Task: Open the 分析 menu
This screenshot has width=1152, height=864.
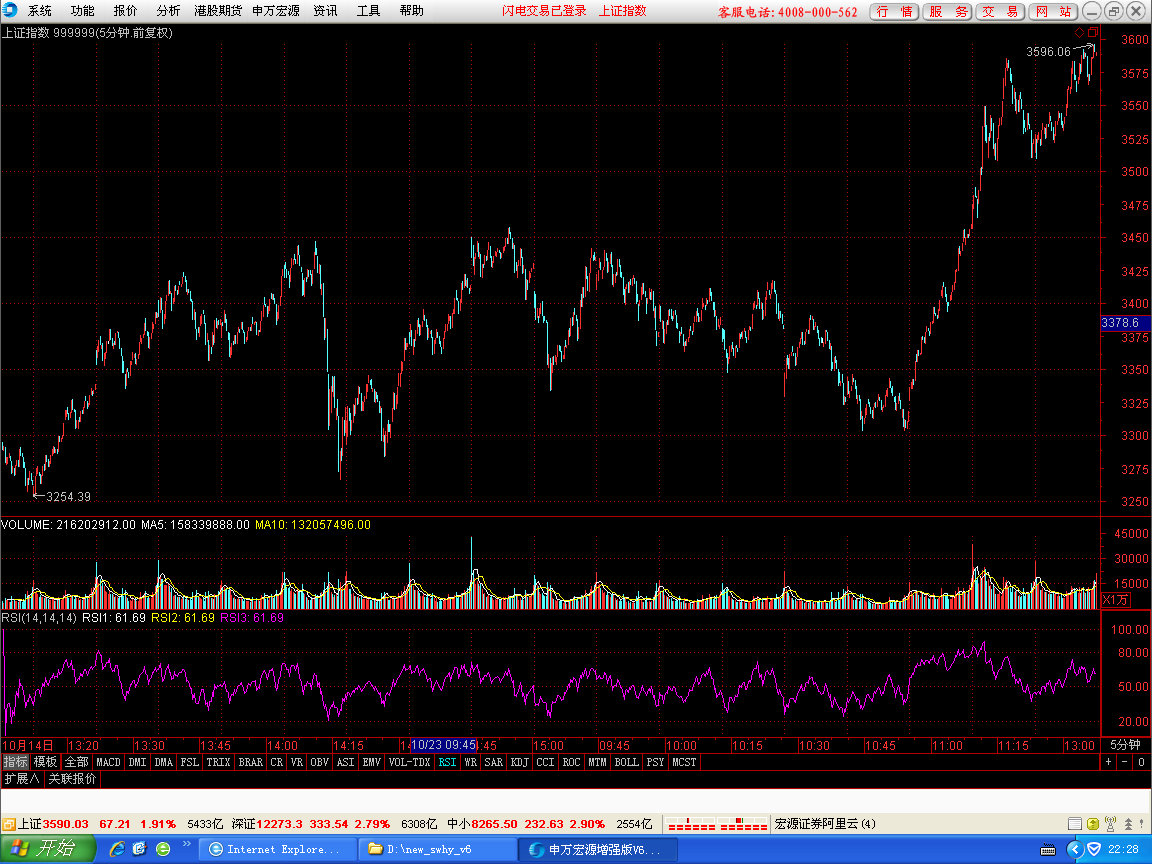Action: [x=168, y=10]
